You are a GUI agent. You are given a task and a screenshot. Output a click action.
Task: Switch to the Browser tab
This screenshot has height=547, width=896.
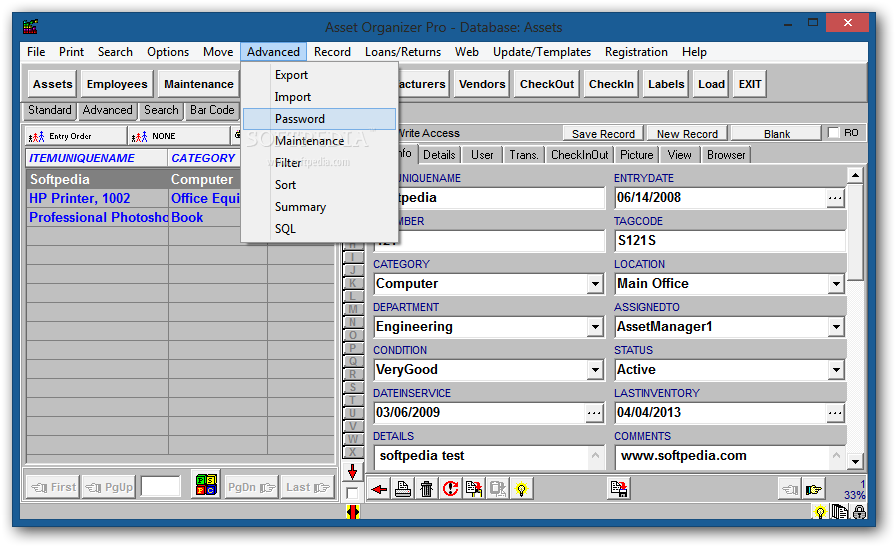point(726,155)
